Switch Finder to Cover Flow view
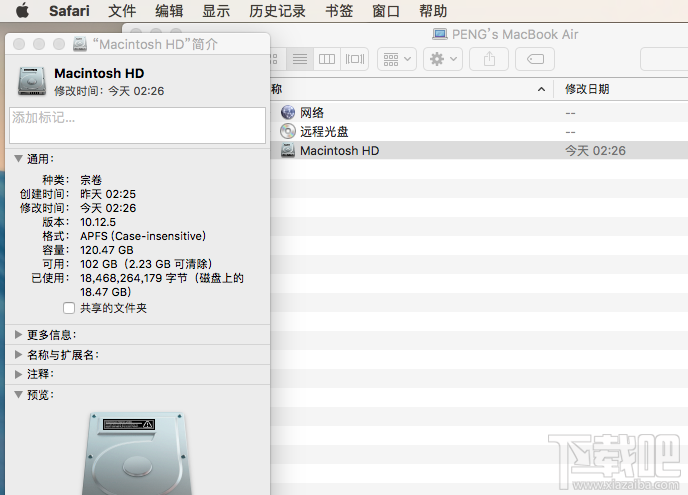Viewport: 688px width, 495px height. click(x=355, y=59)
